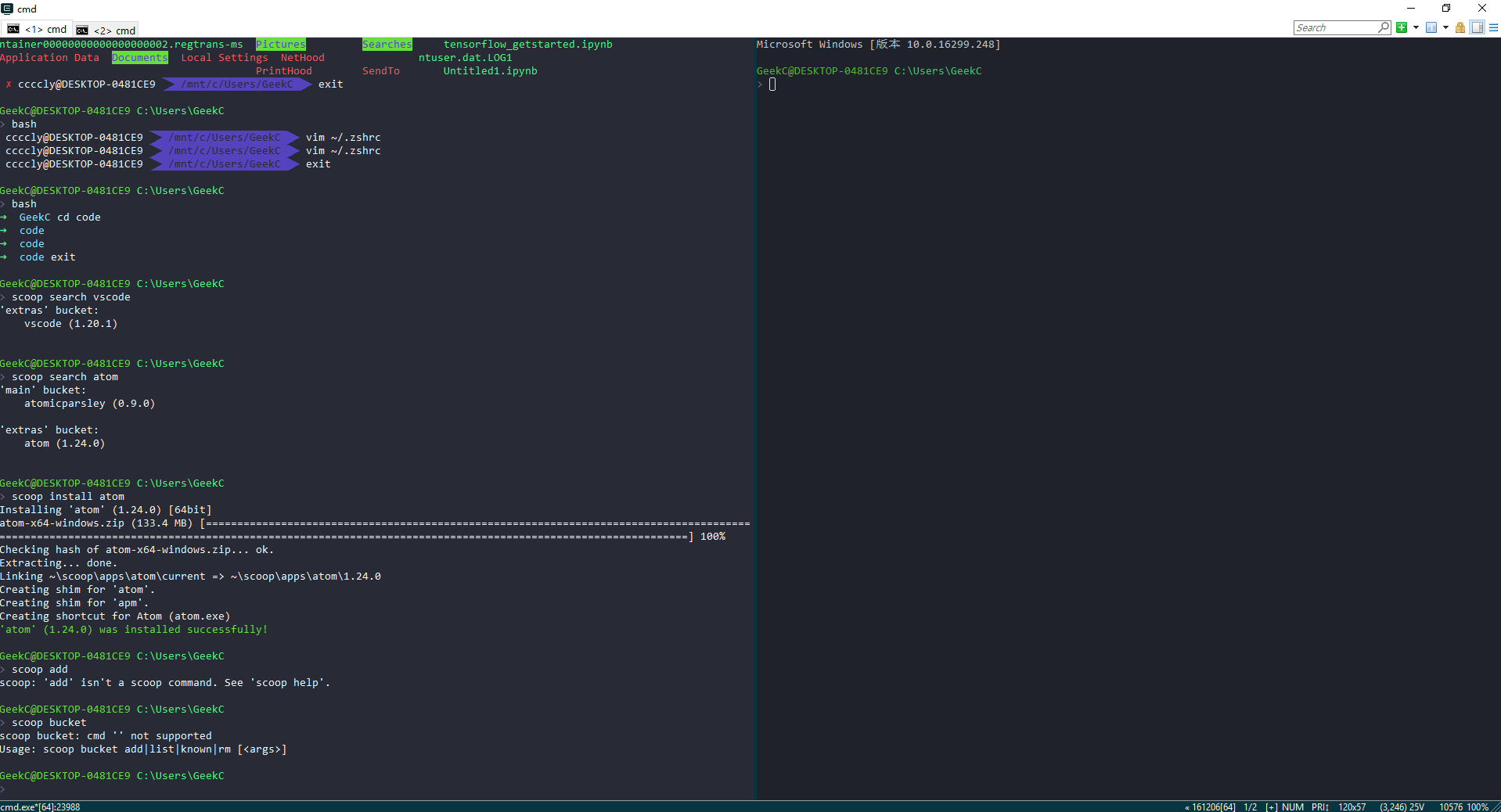Image resolution: width=1501 pixels, height=812 pixels.
Task: Click the highlighted Documents folder name
Action: point(140,58)
